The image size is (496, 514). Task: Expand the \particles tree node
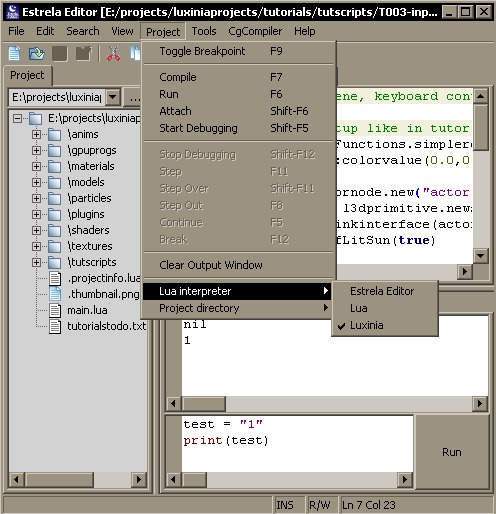(36, 198)
